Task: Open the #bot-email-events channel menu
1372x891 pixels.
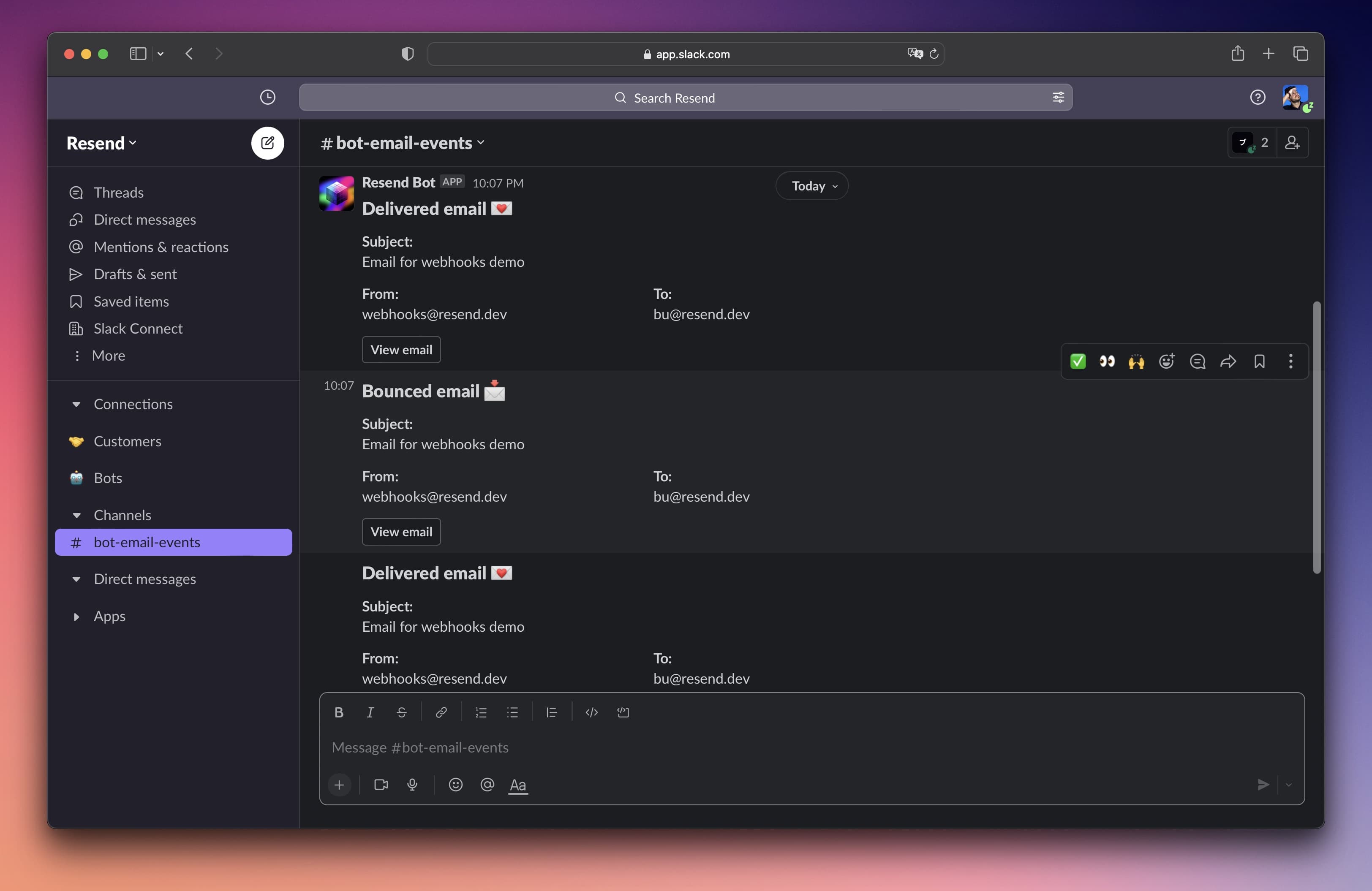Action: [402, 143]
